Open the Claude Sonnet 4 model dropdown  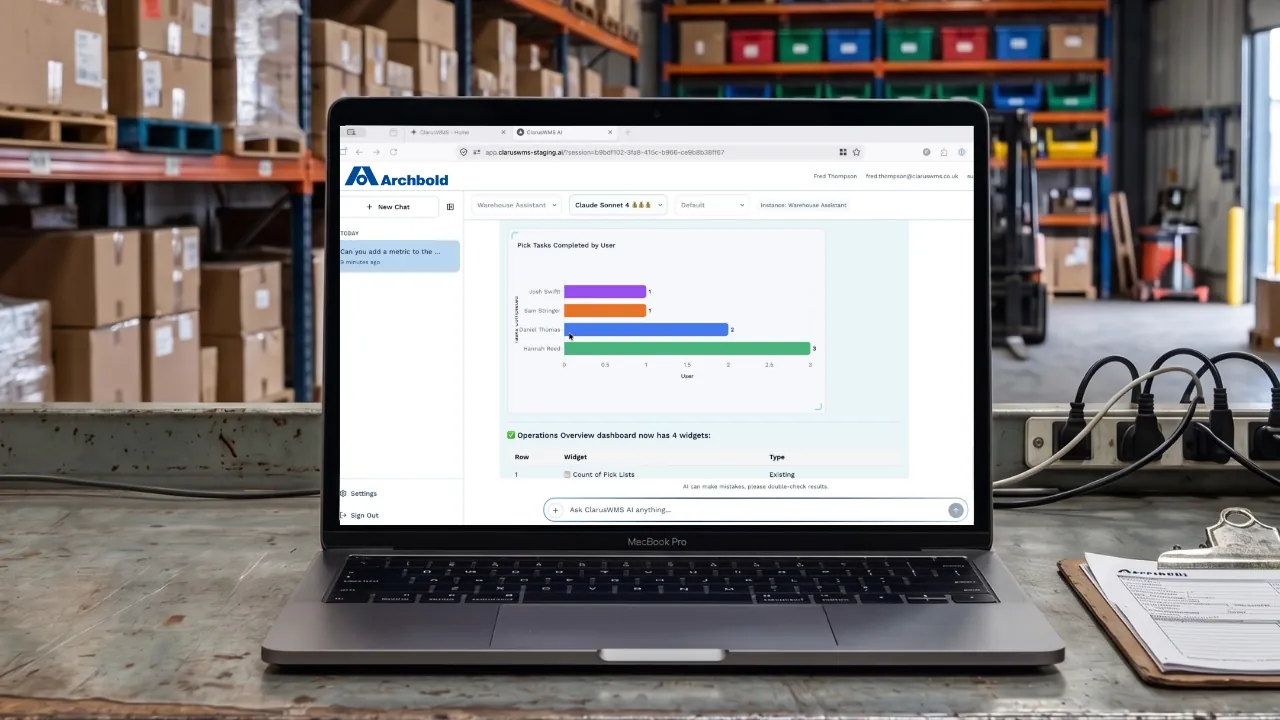[618, 205]
